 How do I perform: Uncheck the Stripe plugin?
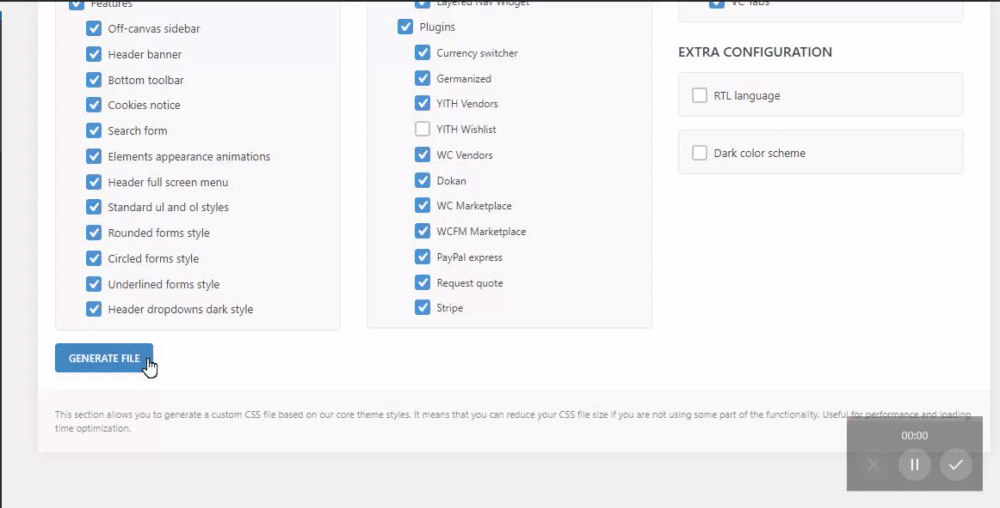click(422, 307)
